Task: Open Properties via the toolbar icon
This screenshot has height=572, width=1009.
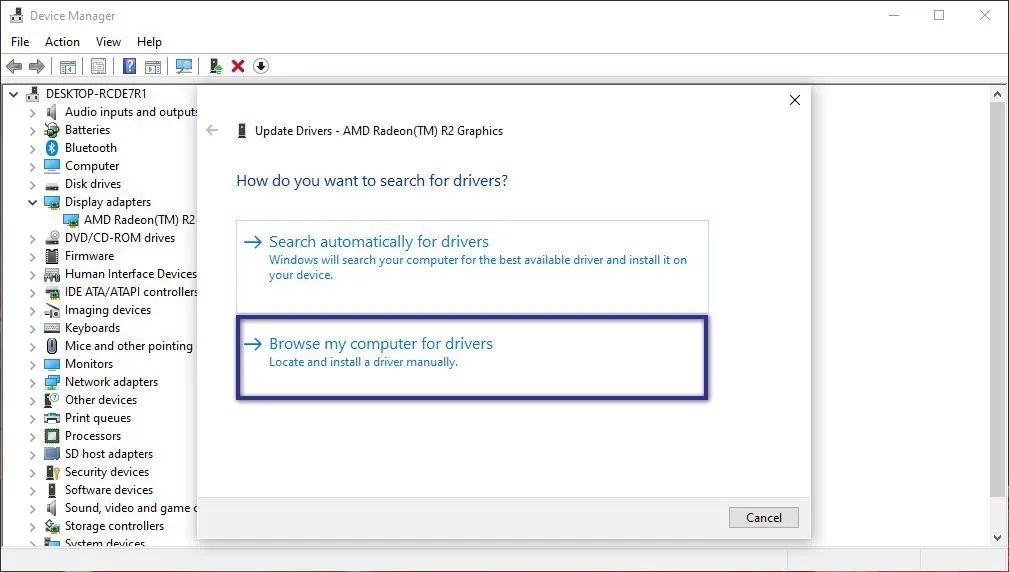Action: click(x=98, y=66)
